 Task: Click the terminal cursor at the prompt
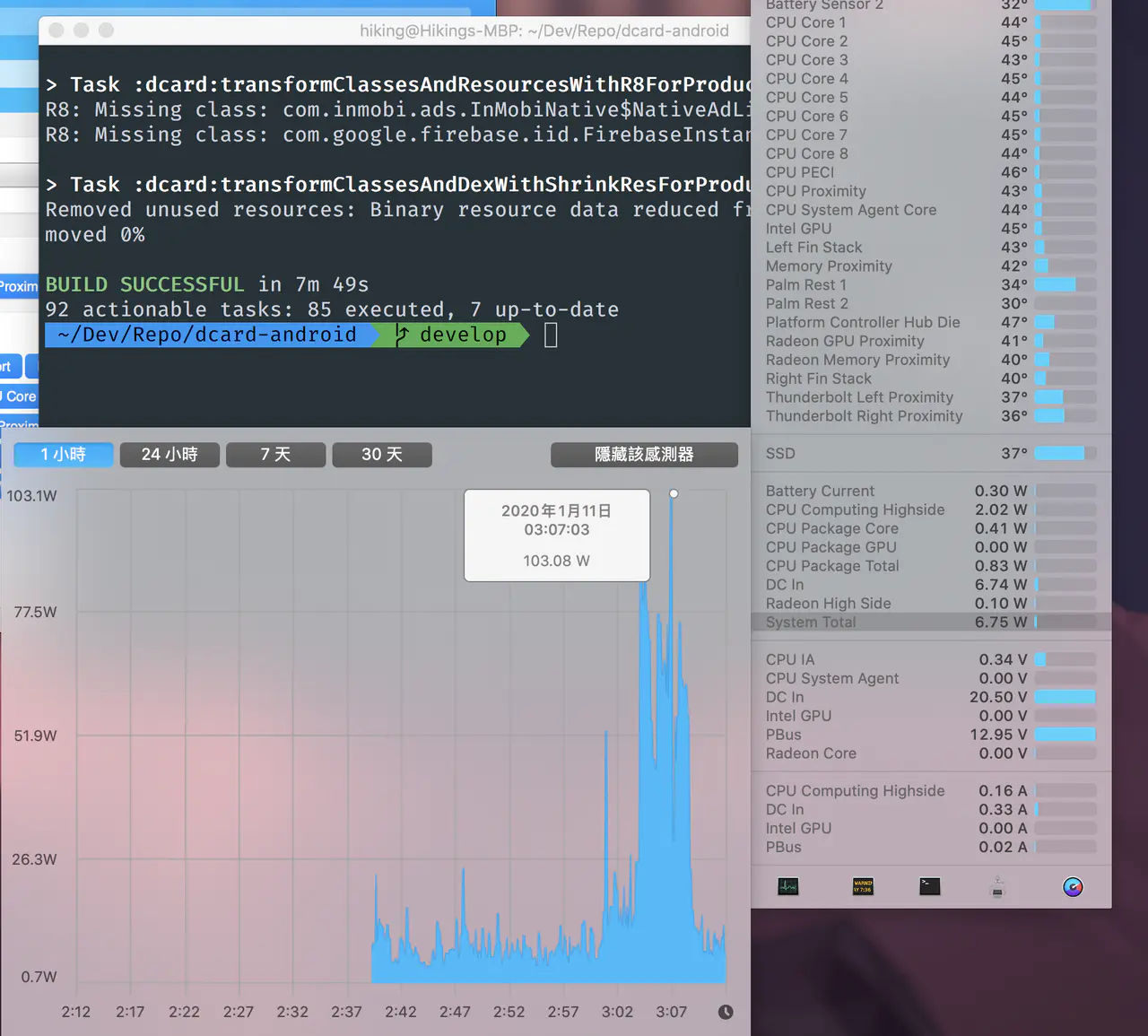click(x=551, y=335)
